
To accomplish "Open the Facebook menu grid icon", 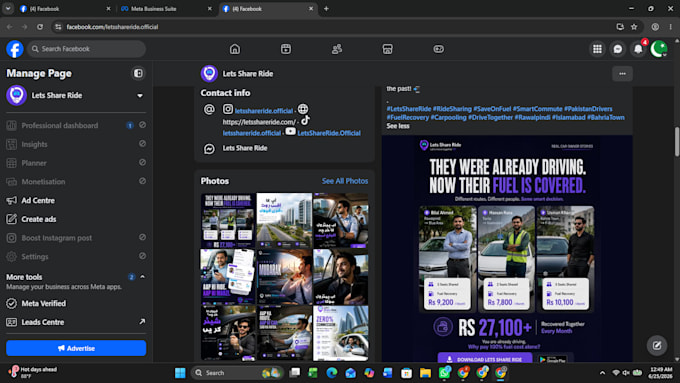I will click(x=597, y=49).
